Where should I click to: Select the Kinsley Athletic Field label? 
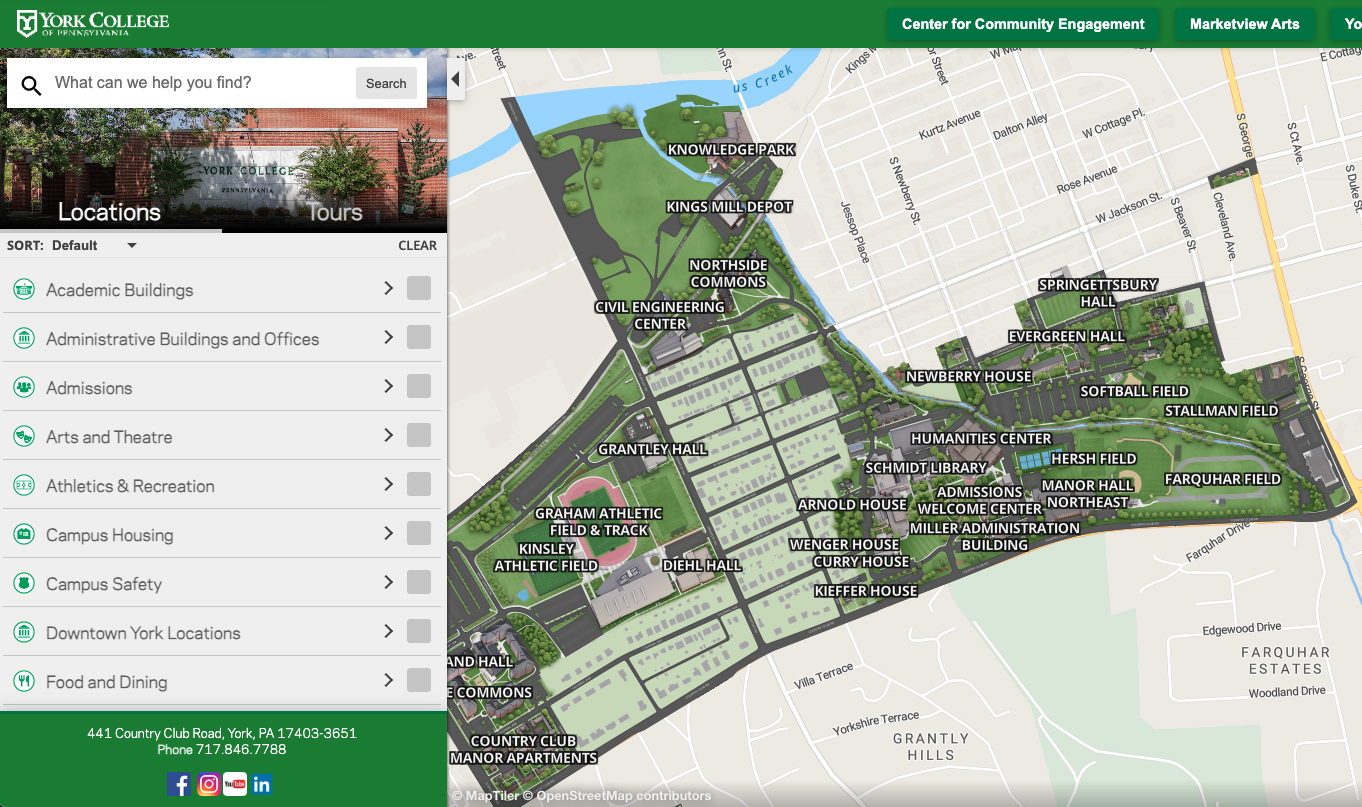point(546,557)
